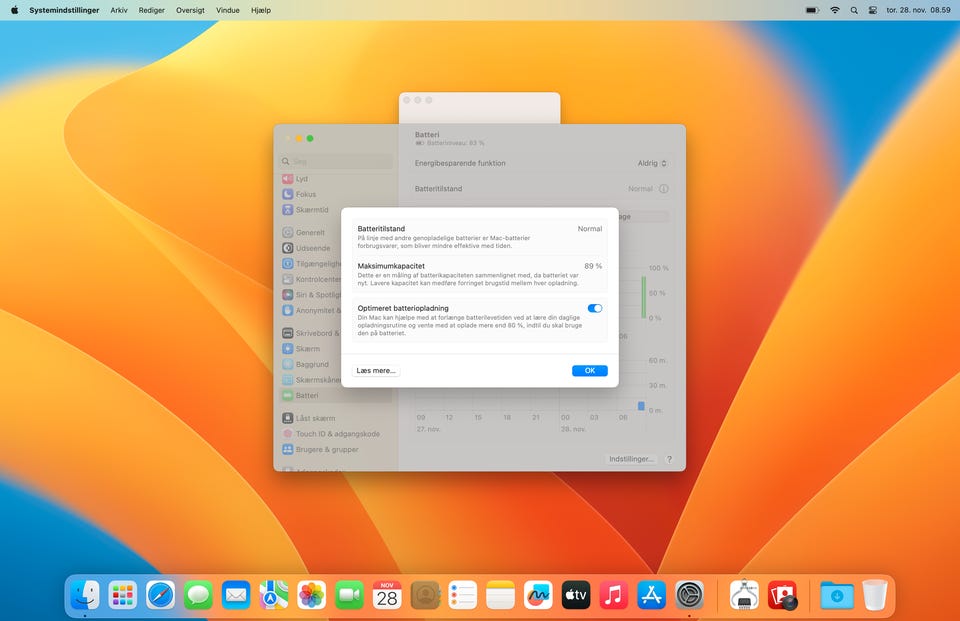960x621 pixels.
Task: Click the Wi-Fi icon in the menu bar
Action: point(834,10)
